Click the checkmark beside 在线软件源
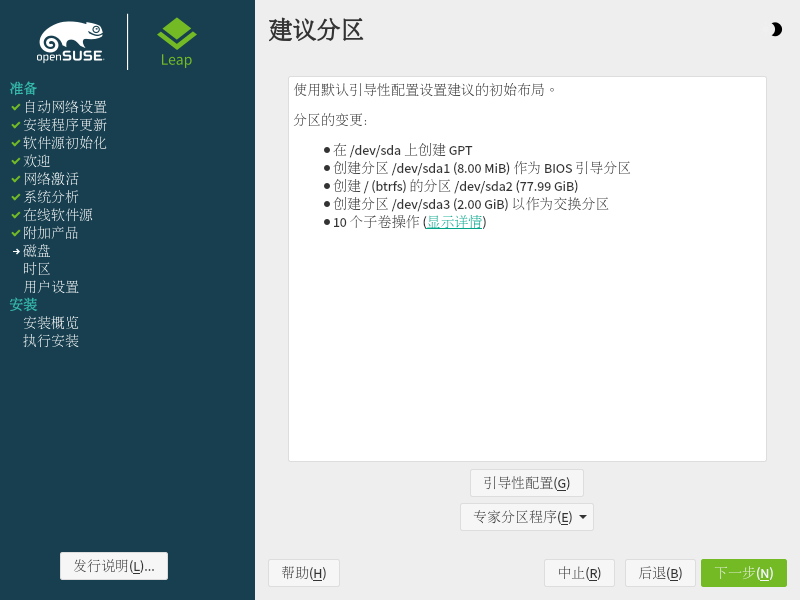This screenshot has height=600, width=800. coord(16,215)
